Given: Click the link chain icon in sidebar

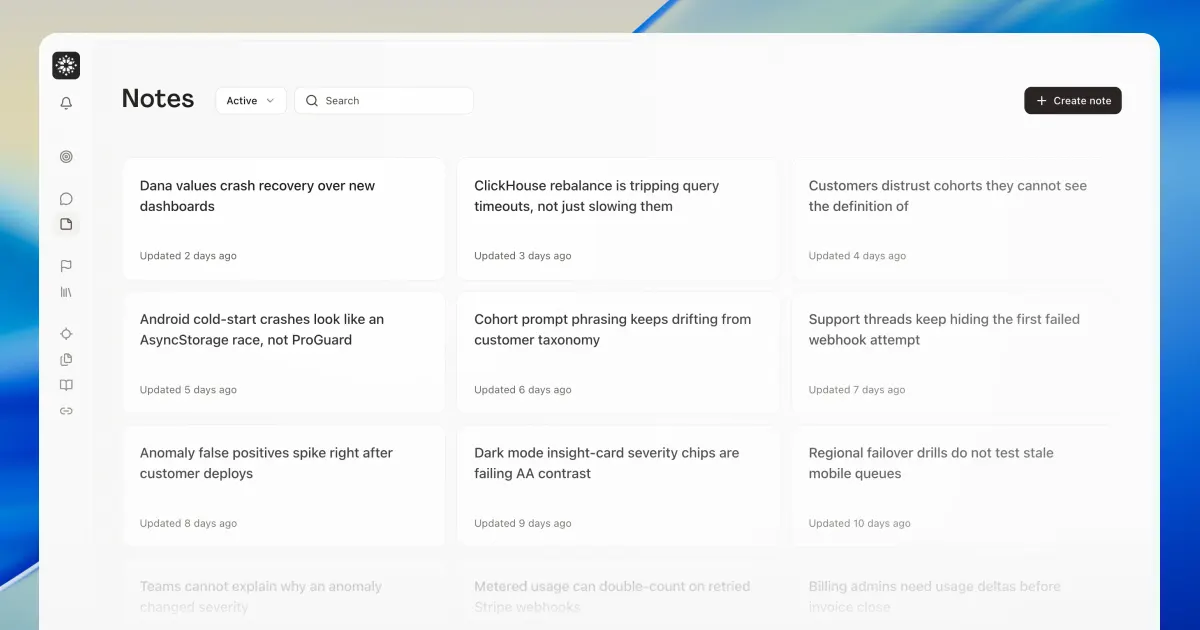Looking at the screenshot, I should [66, 411].
